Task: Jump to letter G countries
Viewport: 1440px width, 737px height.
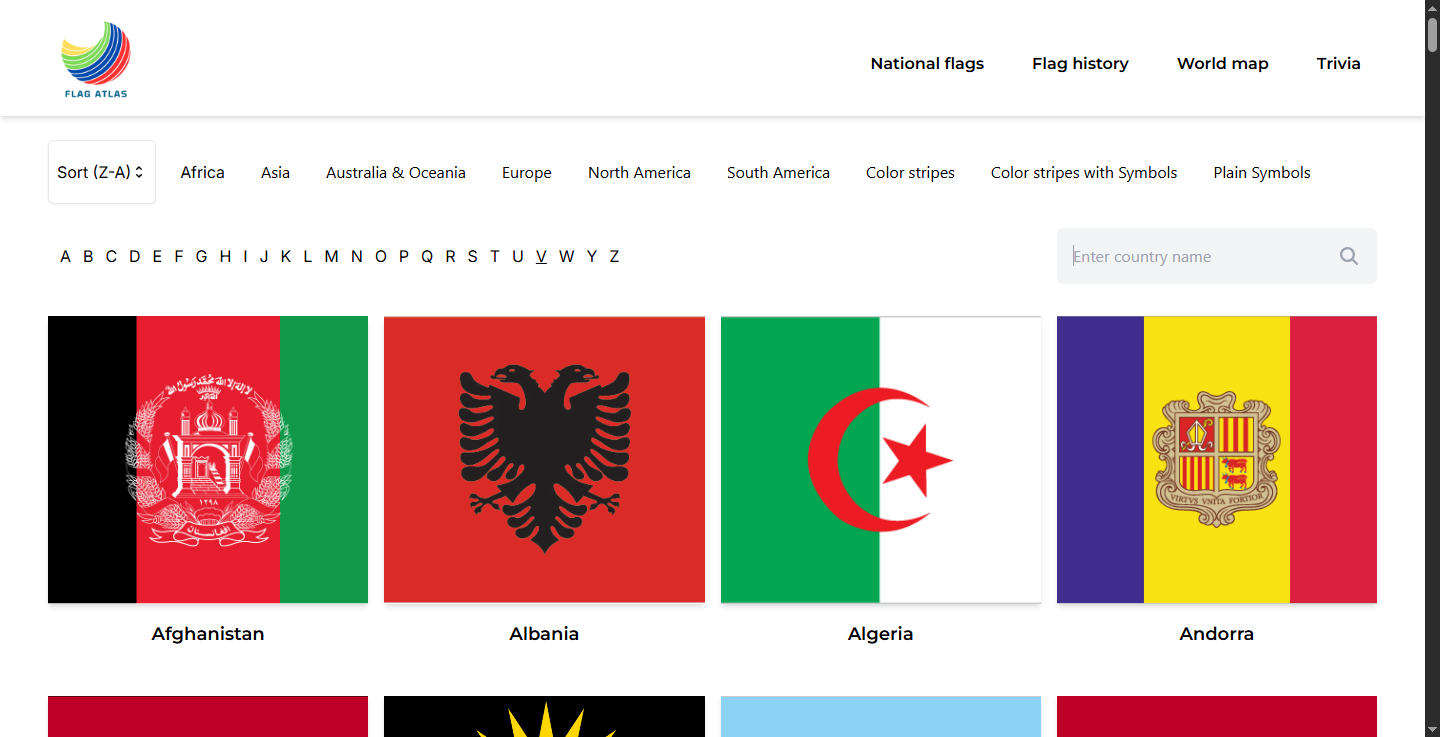Action: coord(201,256)
